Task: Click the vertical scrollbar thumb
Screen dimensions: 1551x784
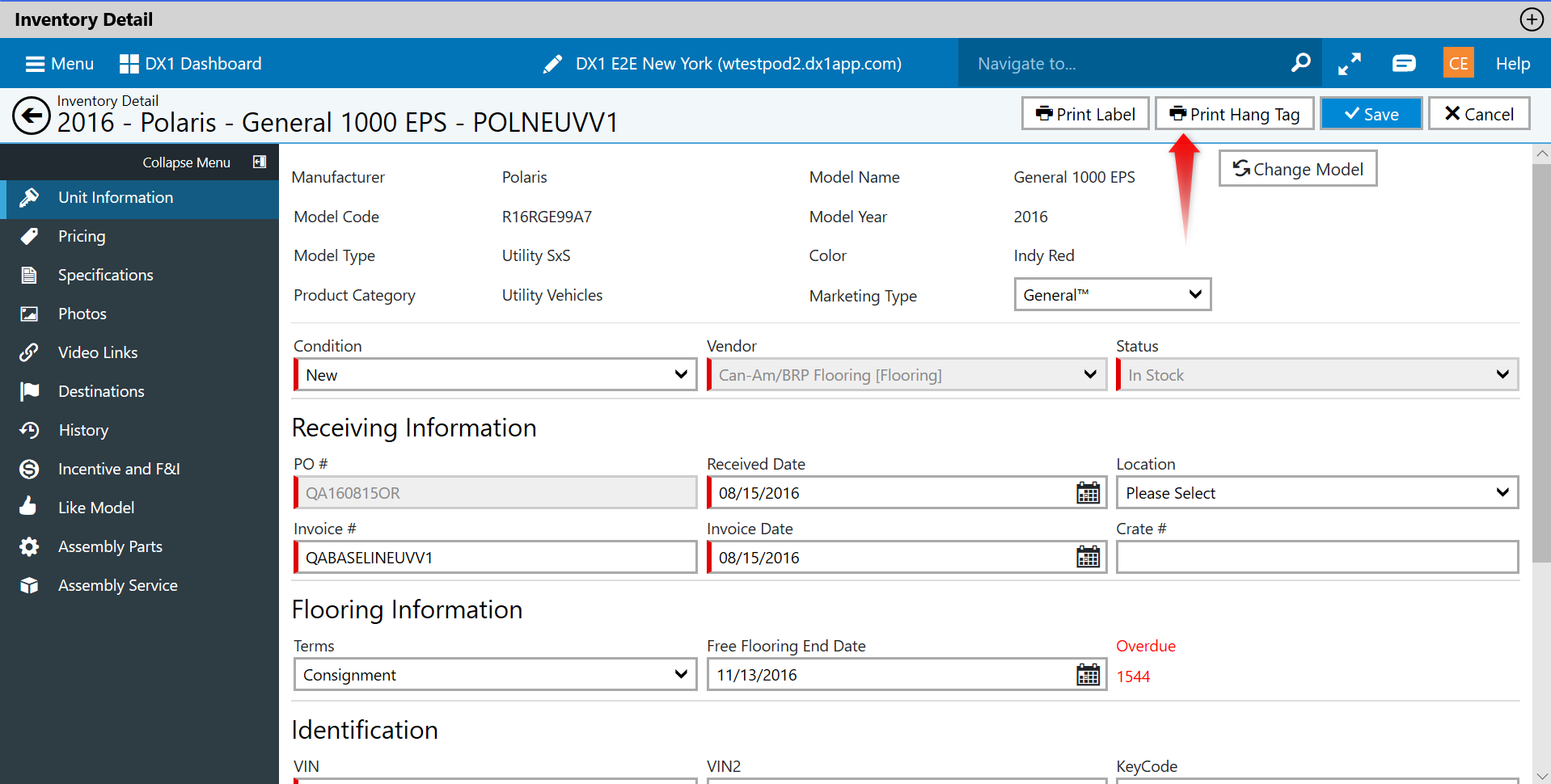Action: click(x=1541, y=364)
